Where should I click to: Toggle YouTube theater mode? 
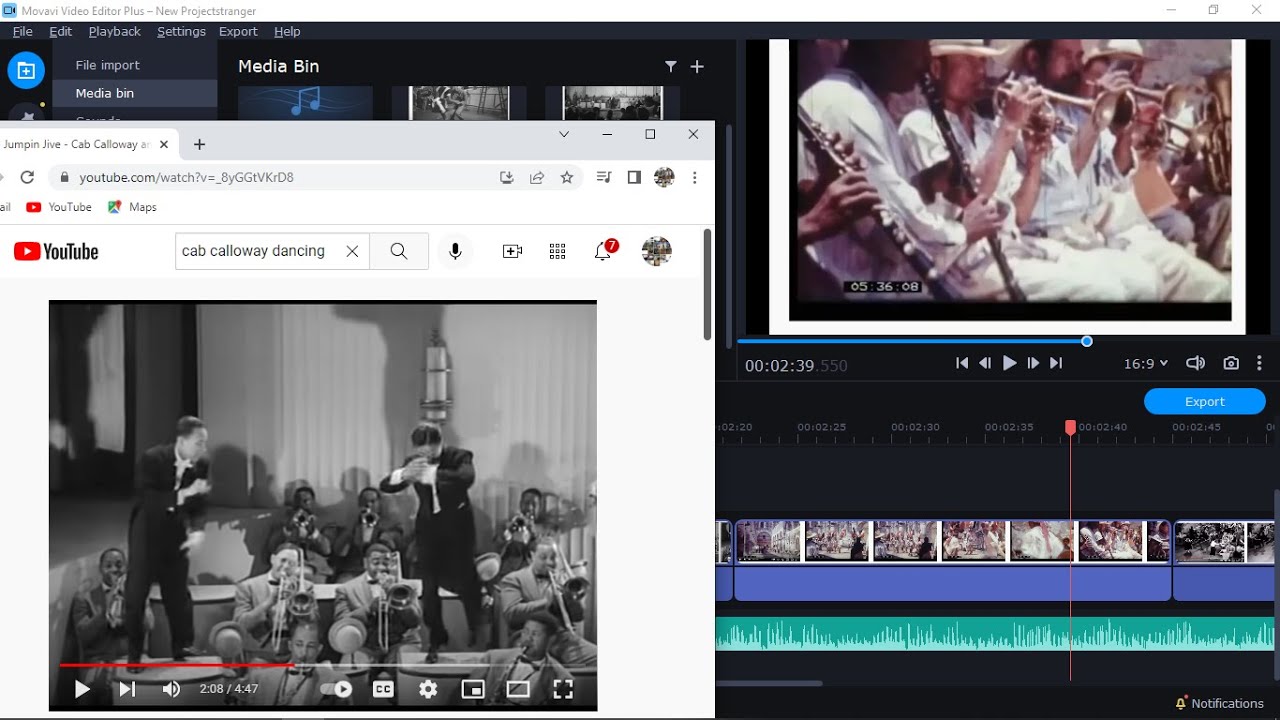518,689
